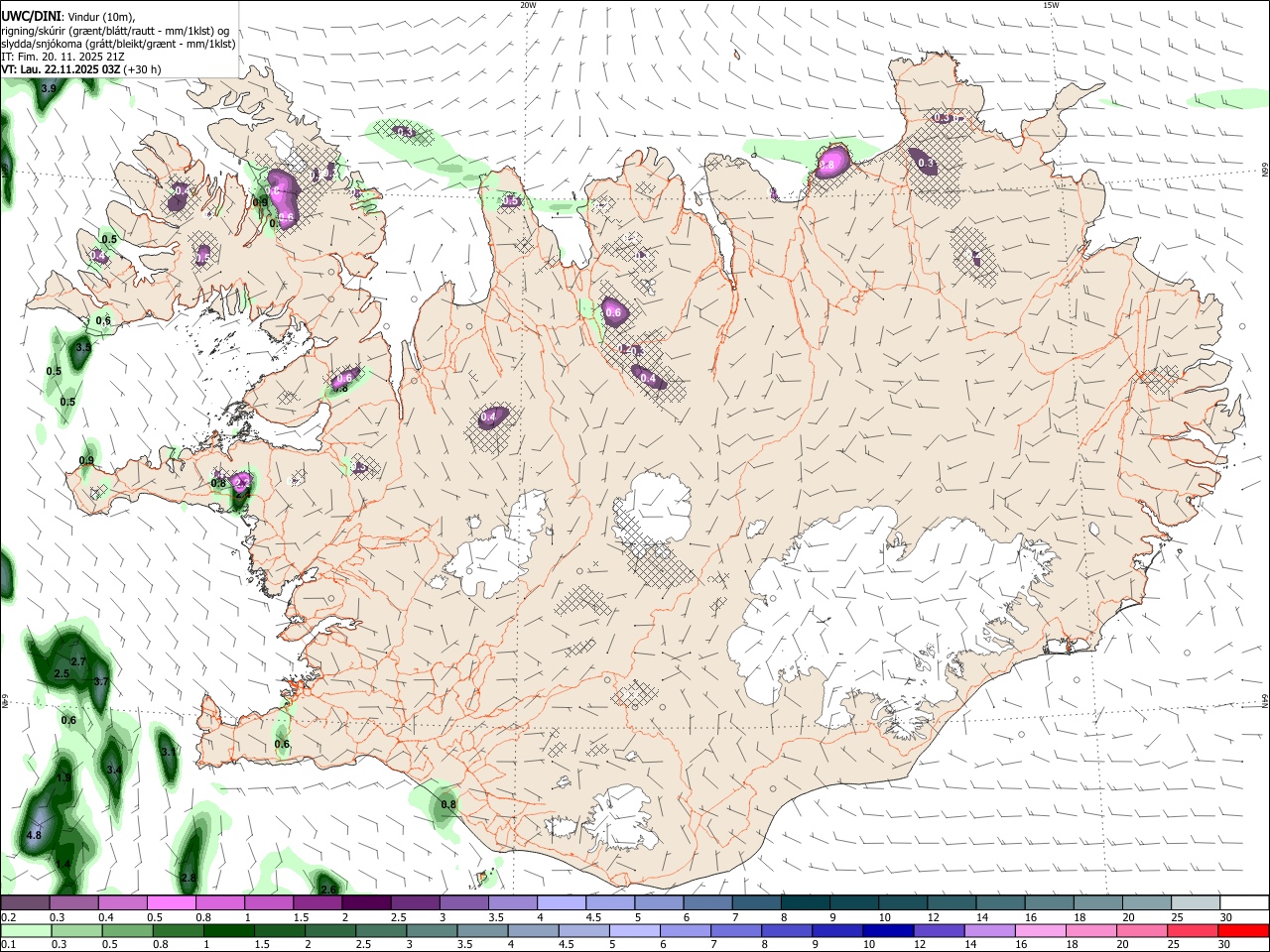Select the '1.4' rain value on the map
The image size is (1270, 952).
[63, 865]
